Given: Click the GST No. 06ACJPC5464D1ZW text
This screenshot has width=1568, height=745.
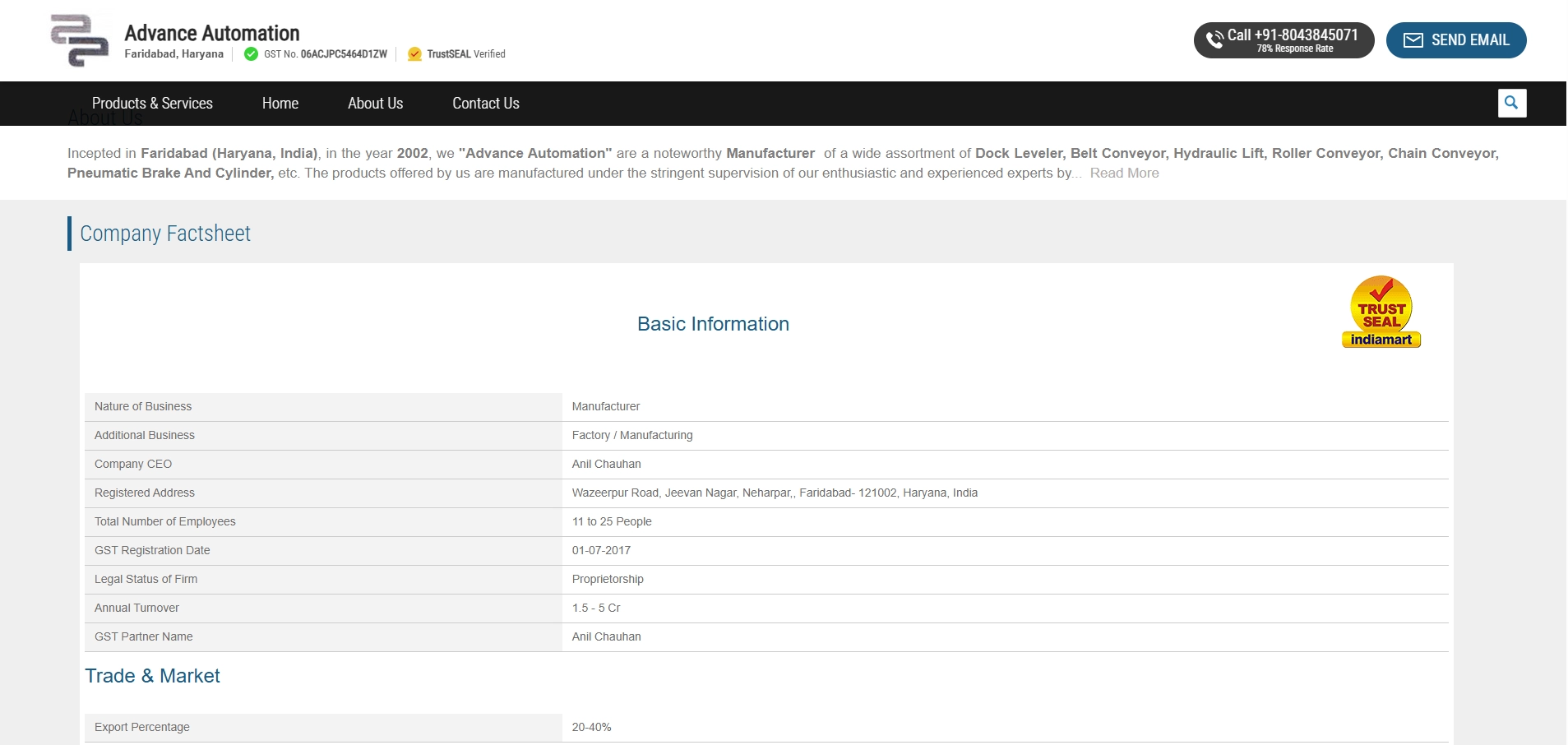Looking at the screenshot, I should (x=325, y=54).
